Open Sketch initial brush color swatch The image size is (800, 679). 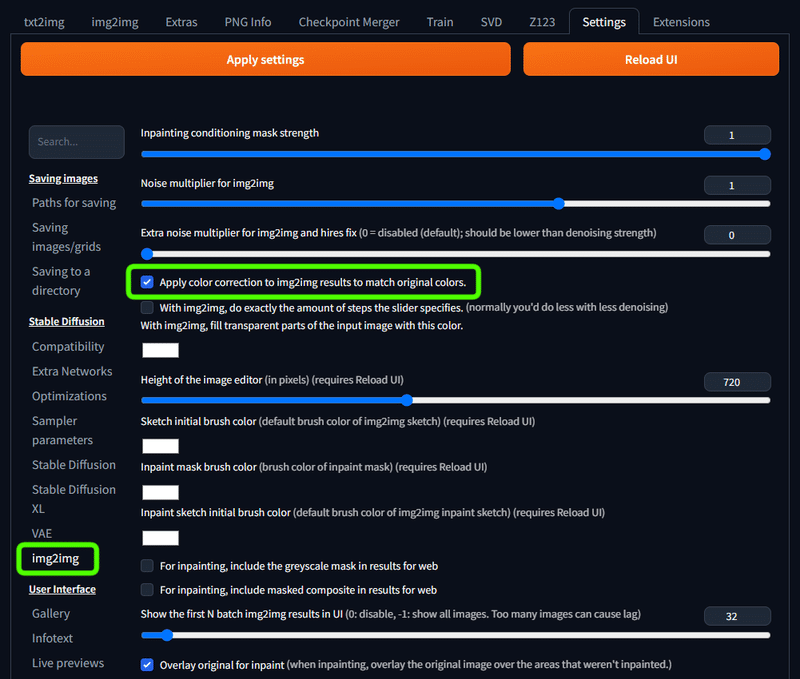160,446
